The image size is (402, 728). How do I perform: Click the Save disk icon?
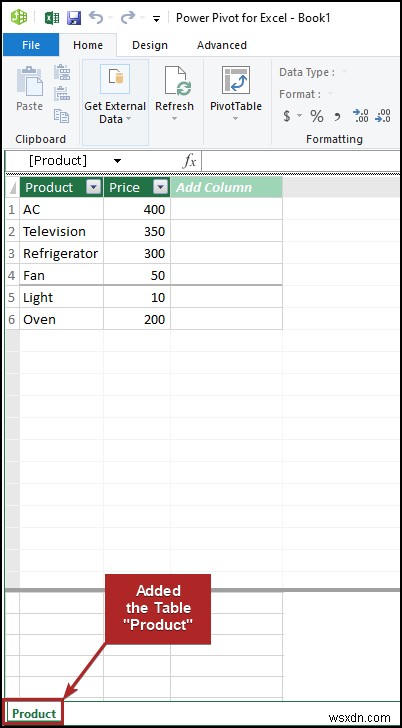pos(74,18)
